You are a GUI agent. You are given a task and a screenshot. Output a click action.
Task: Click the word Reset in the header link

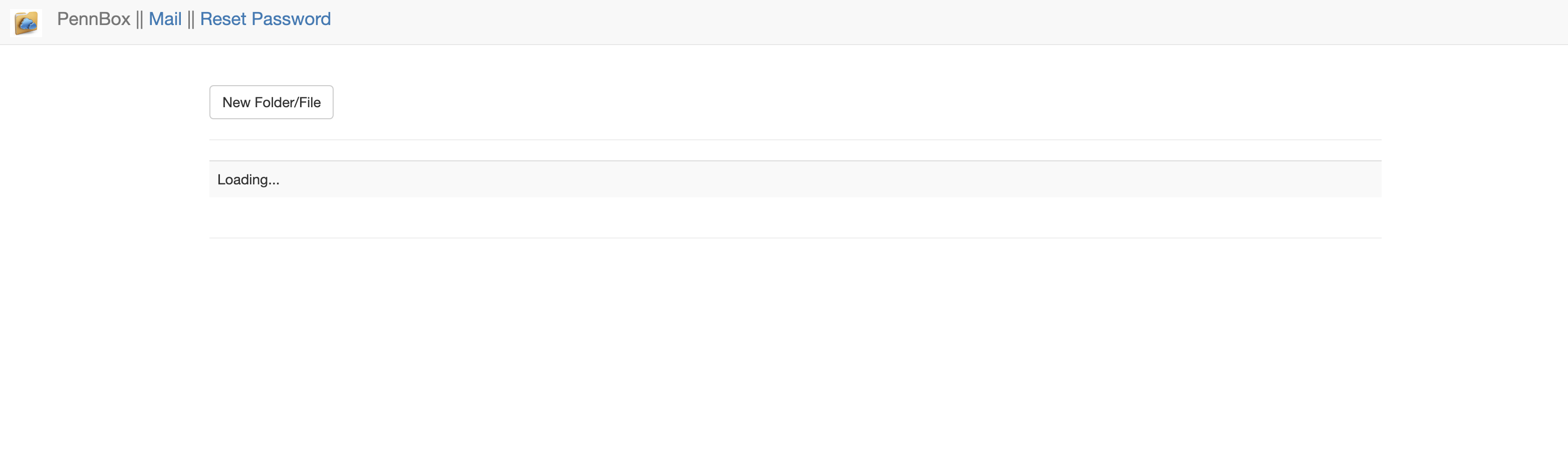coord(223,19)
